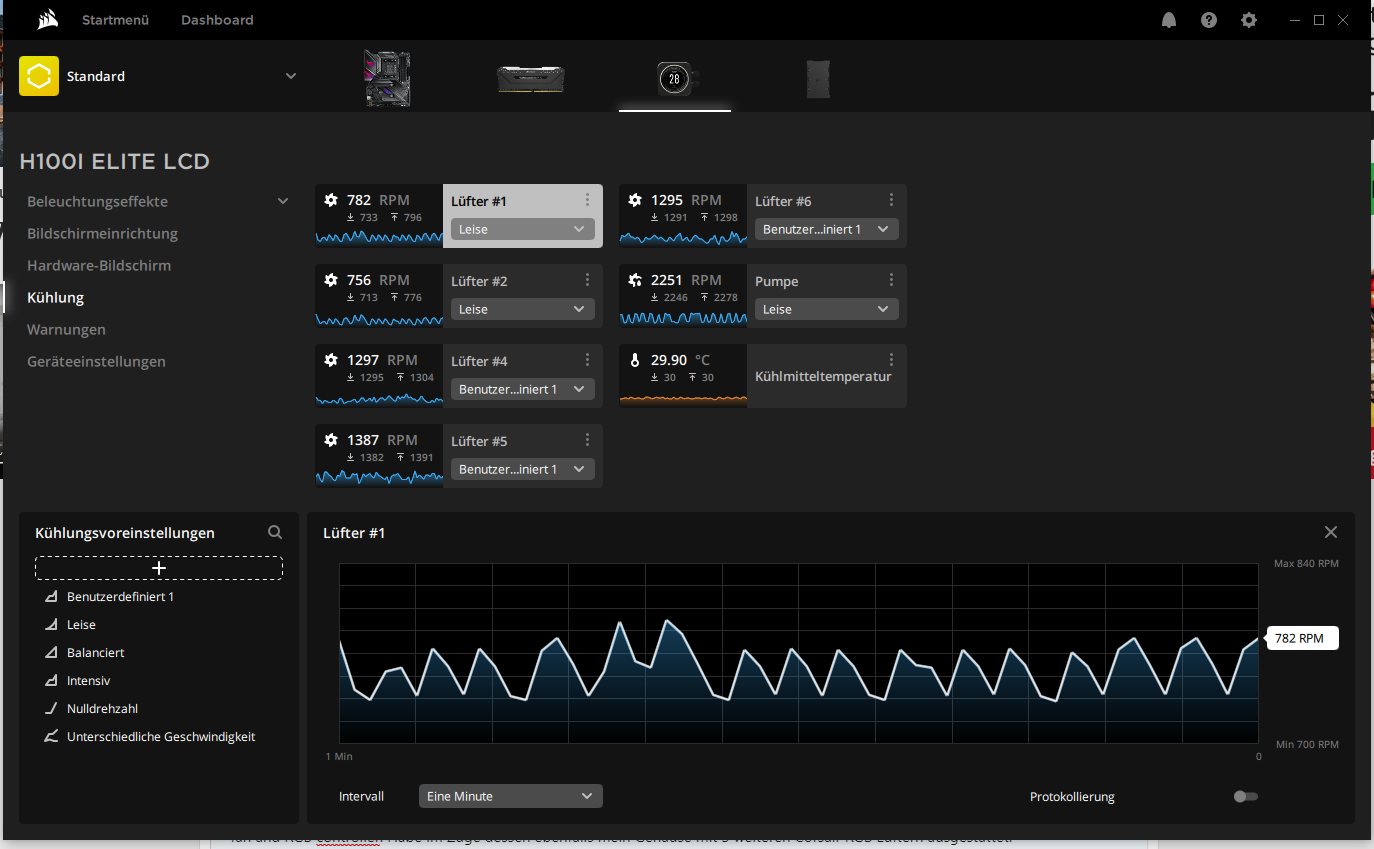
Task: Select the motherboard device thumbnail
Action: click(x=387, y=78)
